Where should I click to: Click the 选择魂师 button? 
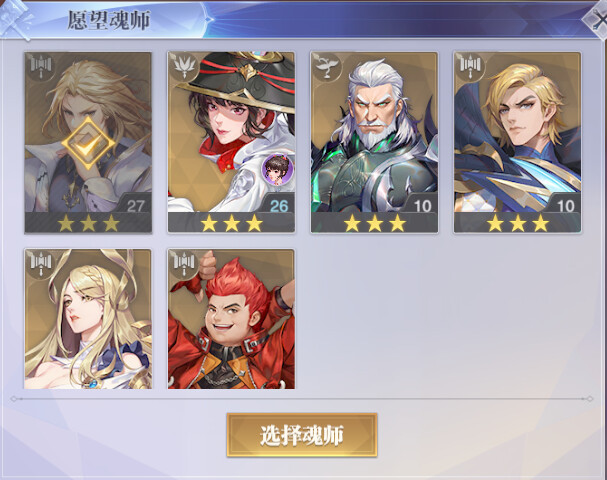(302, 435)
